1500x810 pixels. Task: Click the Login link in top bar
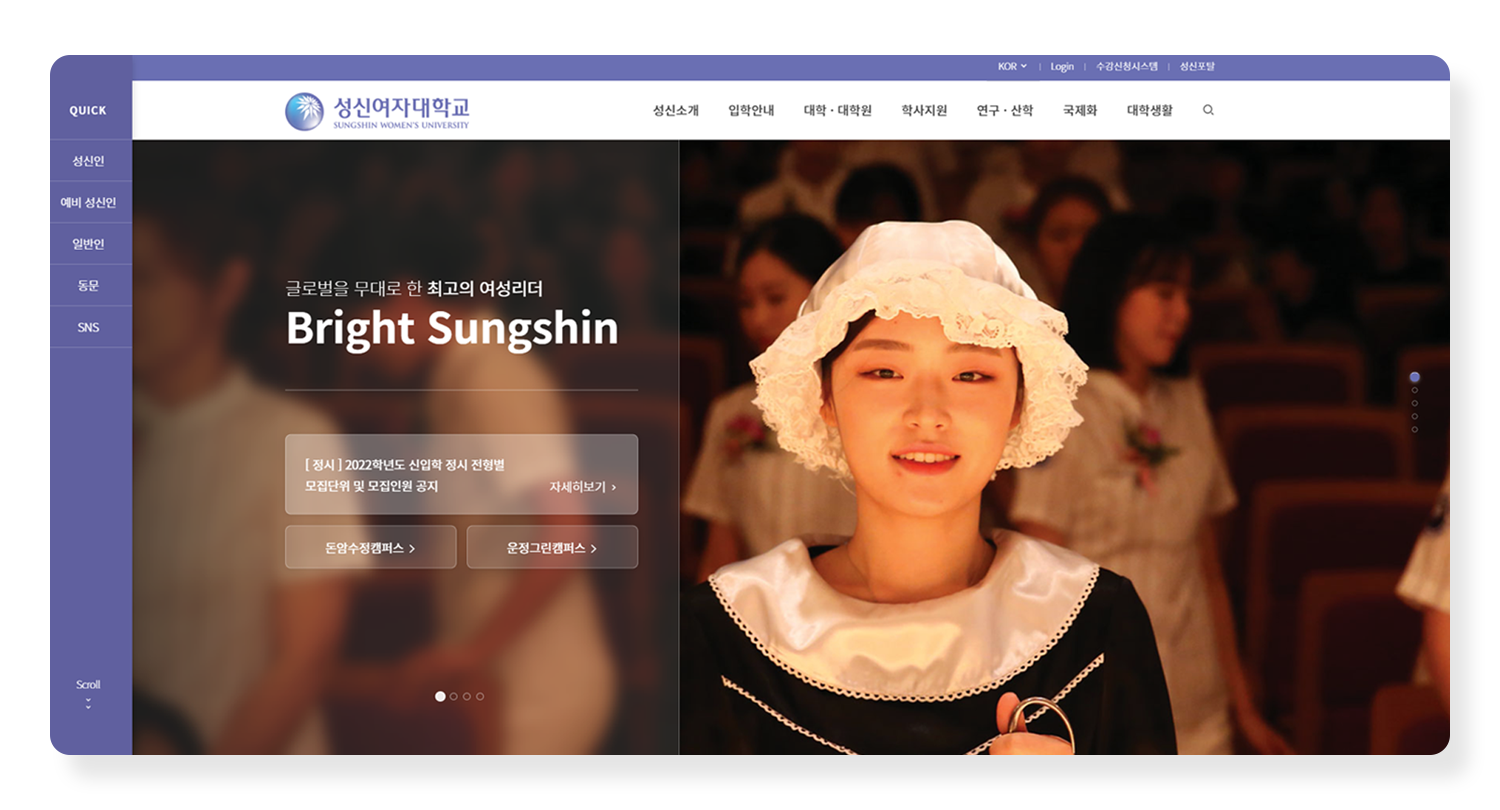click(1062, 67)
